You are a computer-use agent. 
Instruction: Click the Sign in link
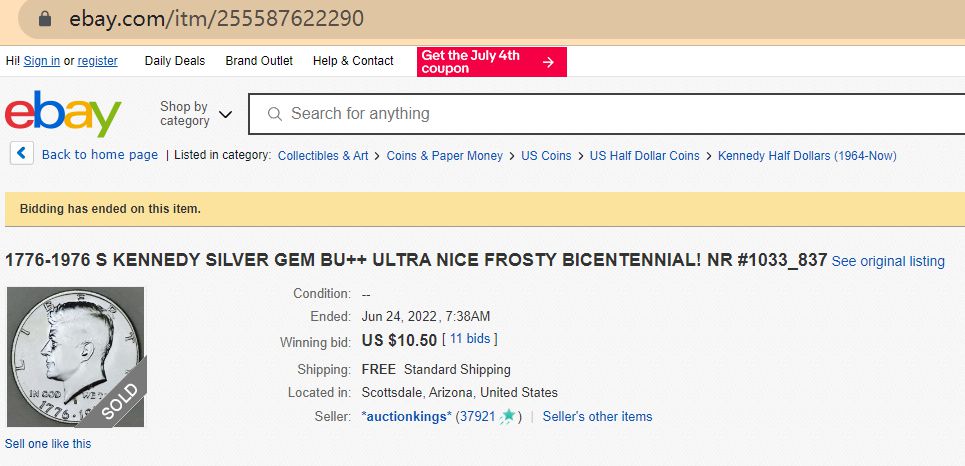(x=42, y=61)
